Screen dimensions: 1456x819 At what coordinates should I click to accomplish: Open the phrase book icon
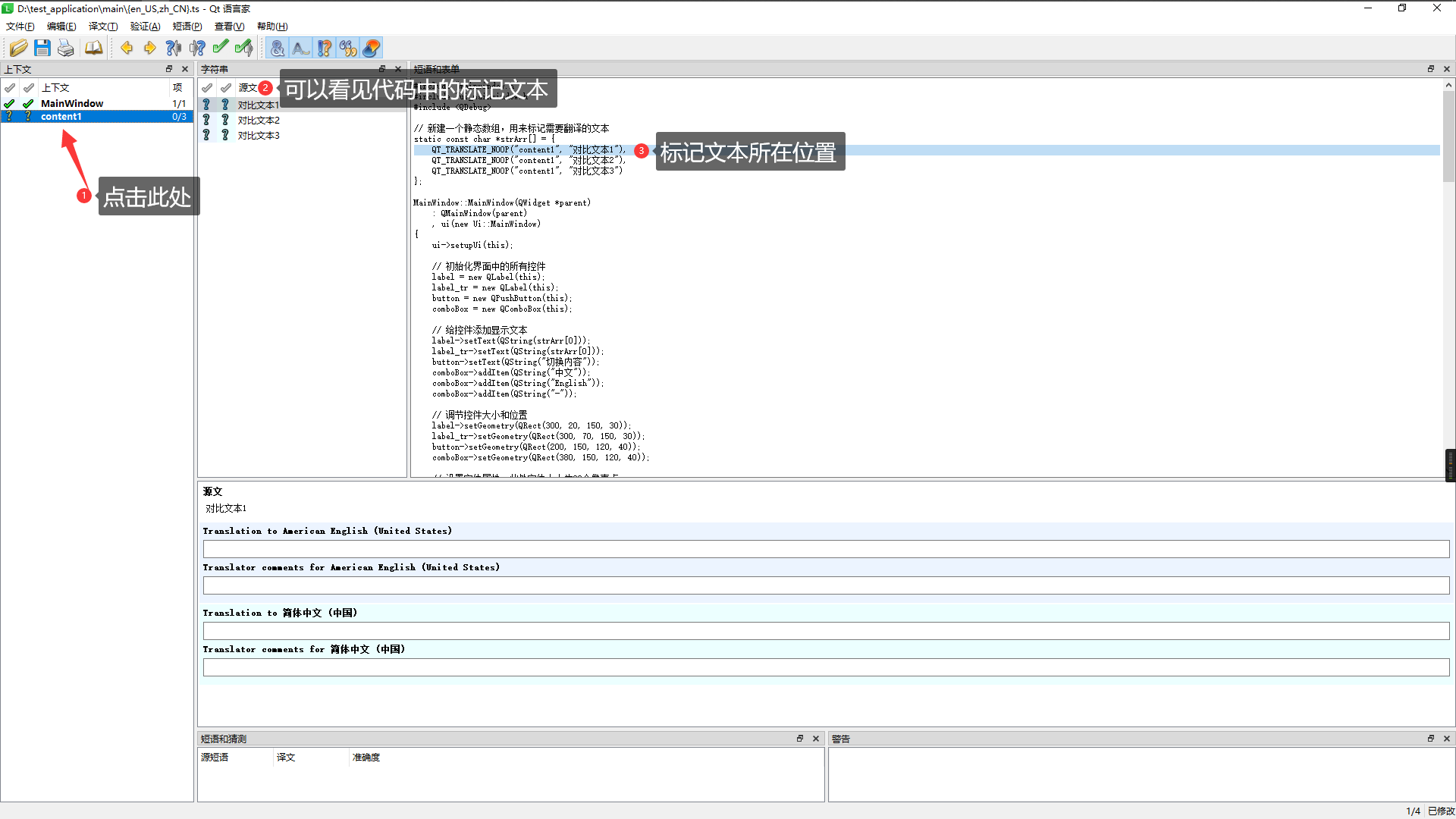(93, 49)
